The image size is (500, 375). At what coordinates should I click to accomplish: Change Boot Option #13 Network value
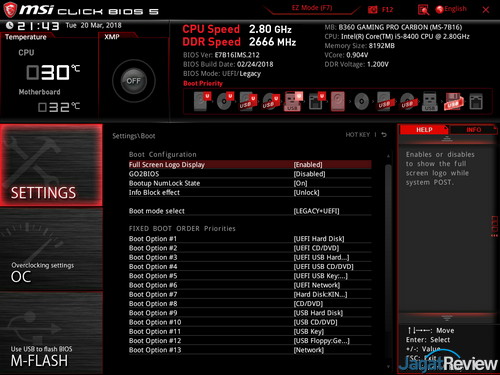click(x=309, y=350)
